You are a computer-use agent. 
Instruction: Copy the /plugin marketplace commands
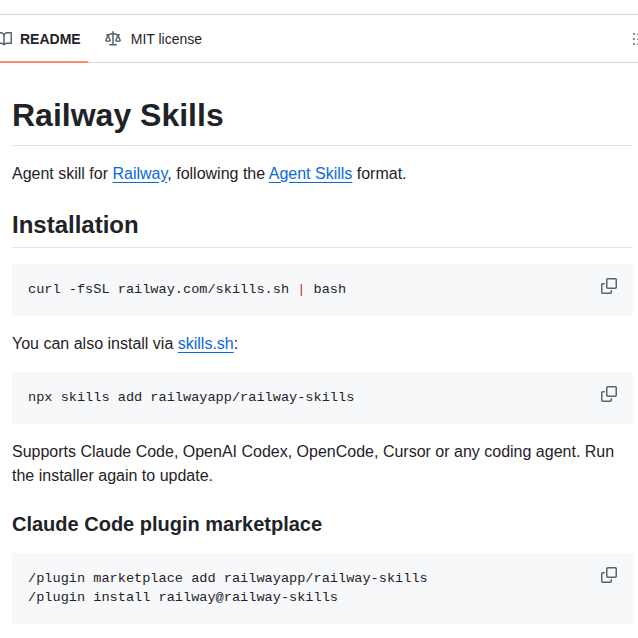pos(609,575)
